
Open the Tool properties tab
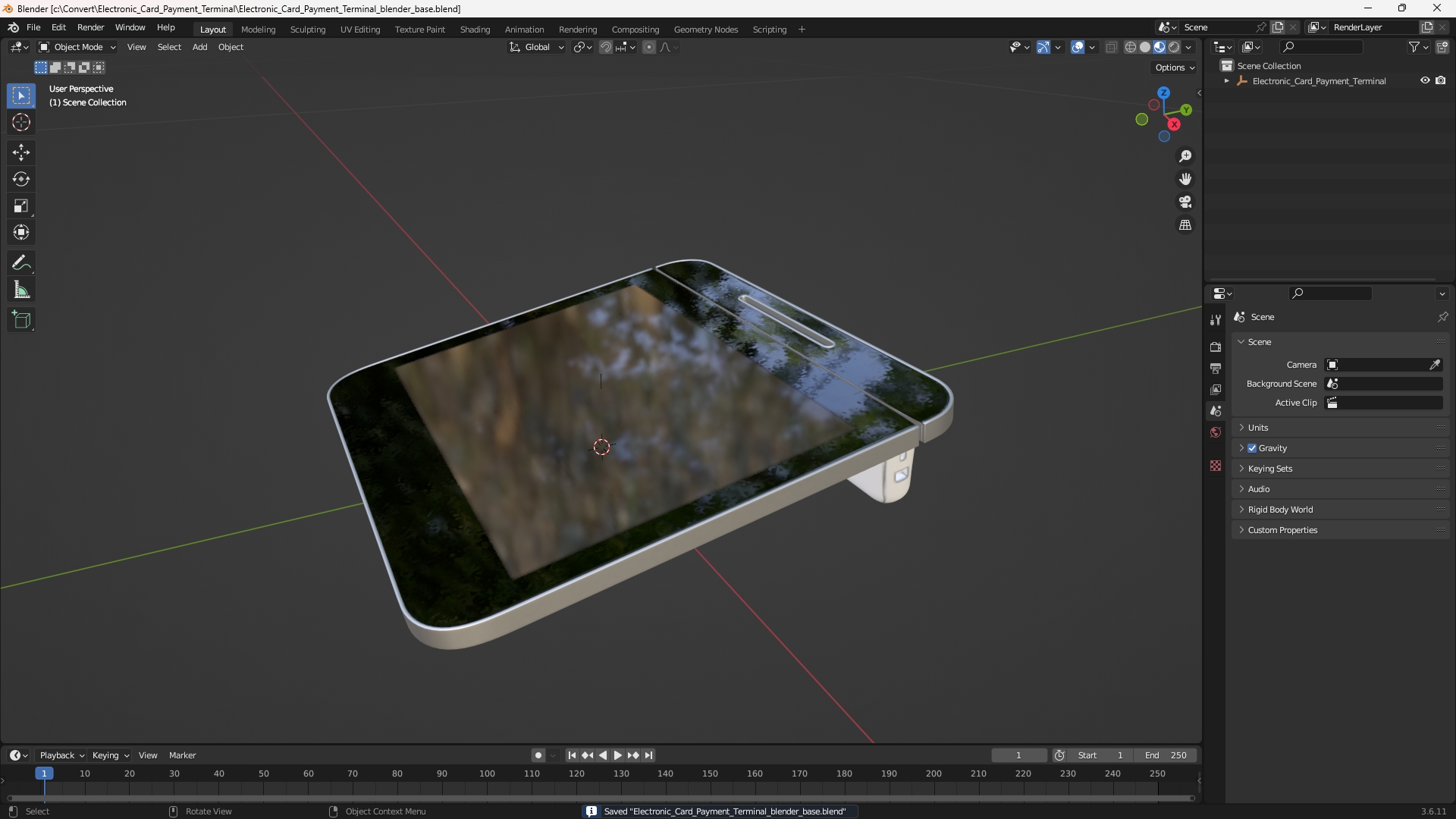(x=1216, y=320)
